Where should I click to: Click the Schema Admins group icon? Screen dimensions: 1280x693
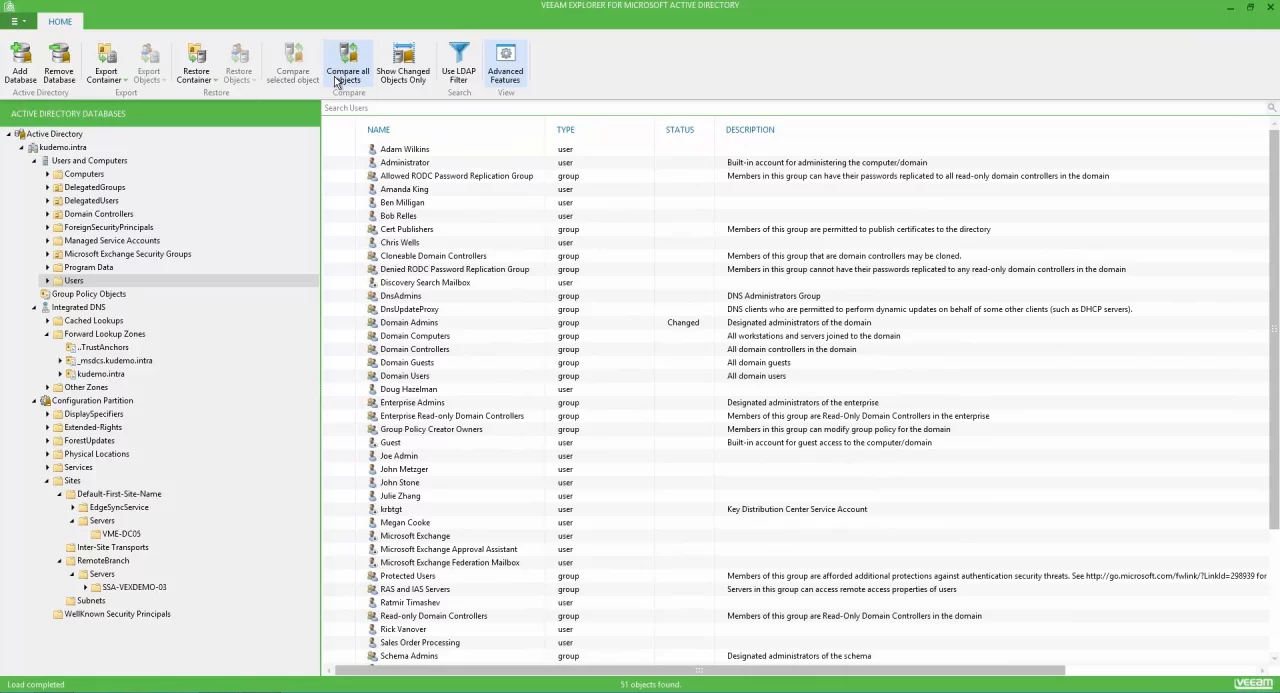coord(372,656)
